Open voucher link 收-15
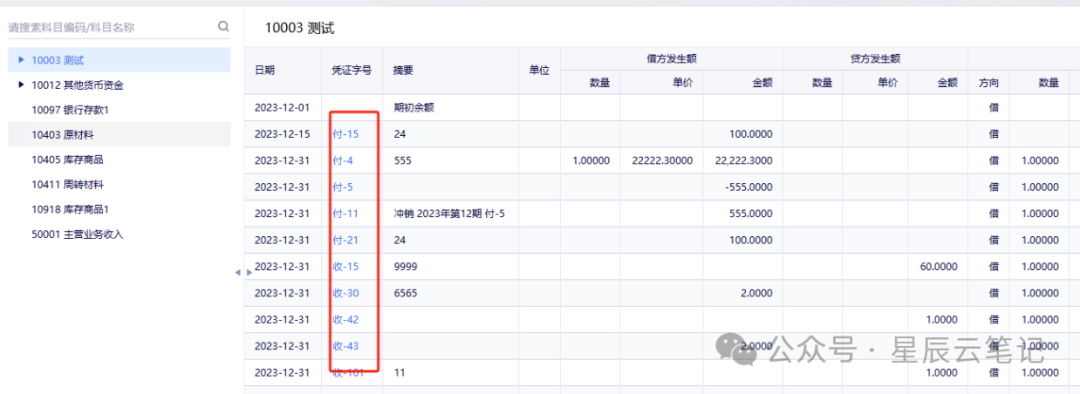1080x394 pixels. point(345,267)
